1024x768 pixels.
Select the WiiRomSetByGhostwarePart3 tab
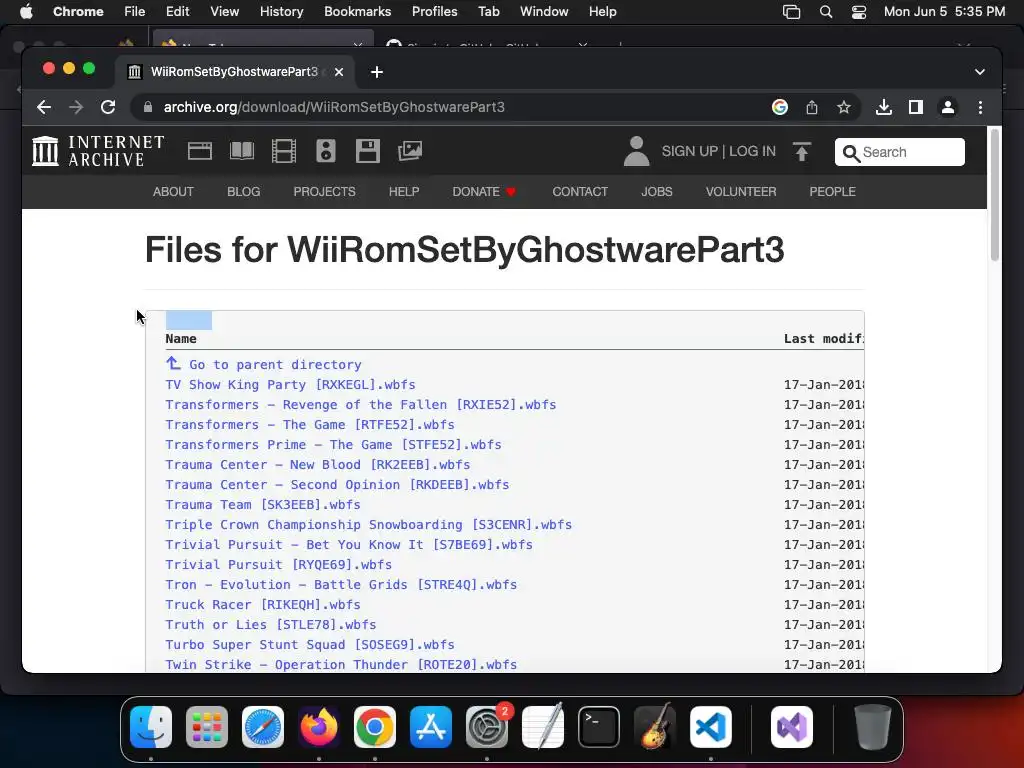235,72
